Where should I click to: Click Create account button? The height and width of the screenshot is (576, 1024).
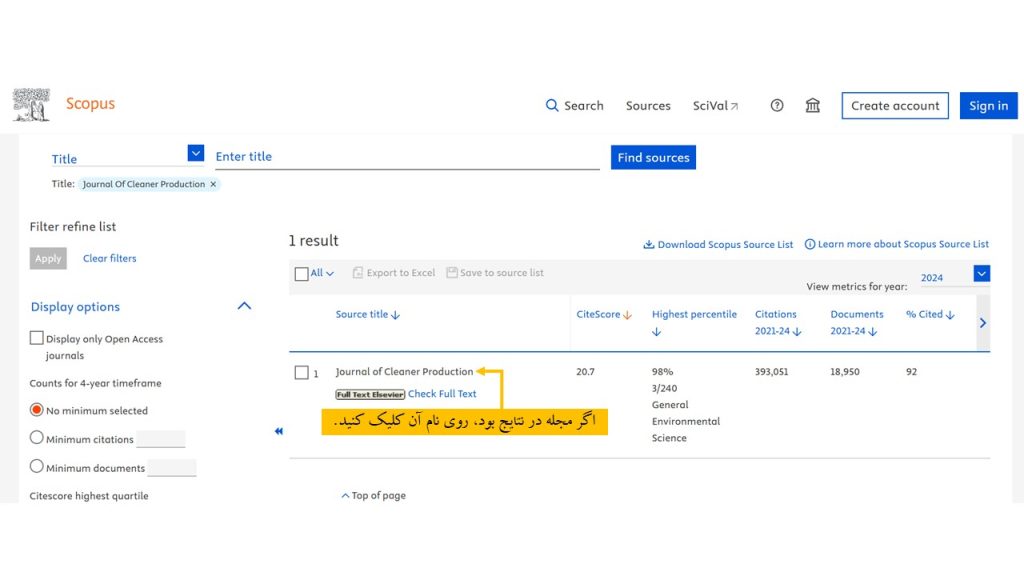tap(895, 106)
